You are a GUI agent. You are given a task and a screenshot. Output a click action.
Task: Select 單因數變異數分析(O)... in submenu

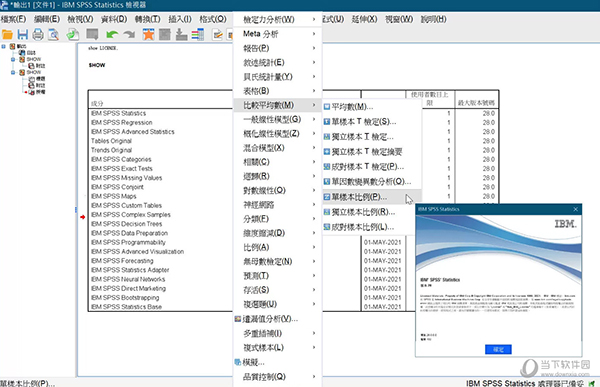pyautogui.click(x=372, y=182)
